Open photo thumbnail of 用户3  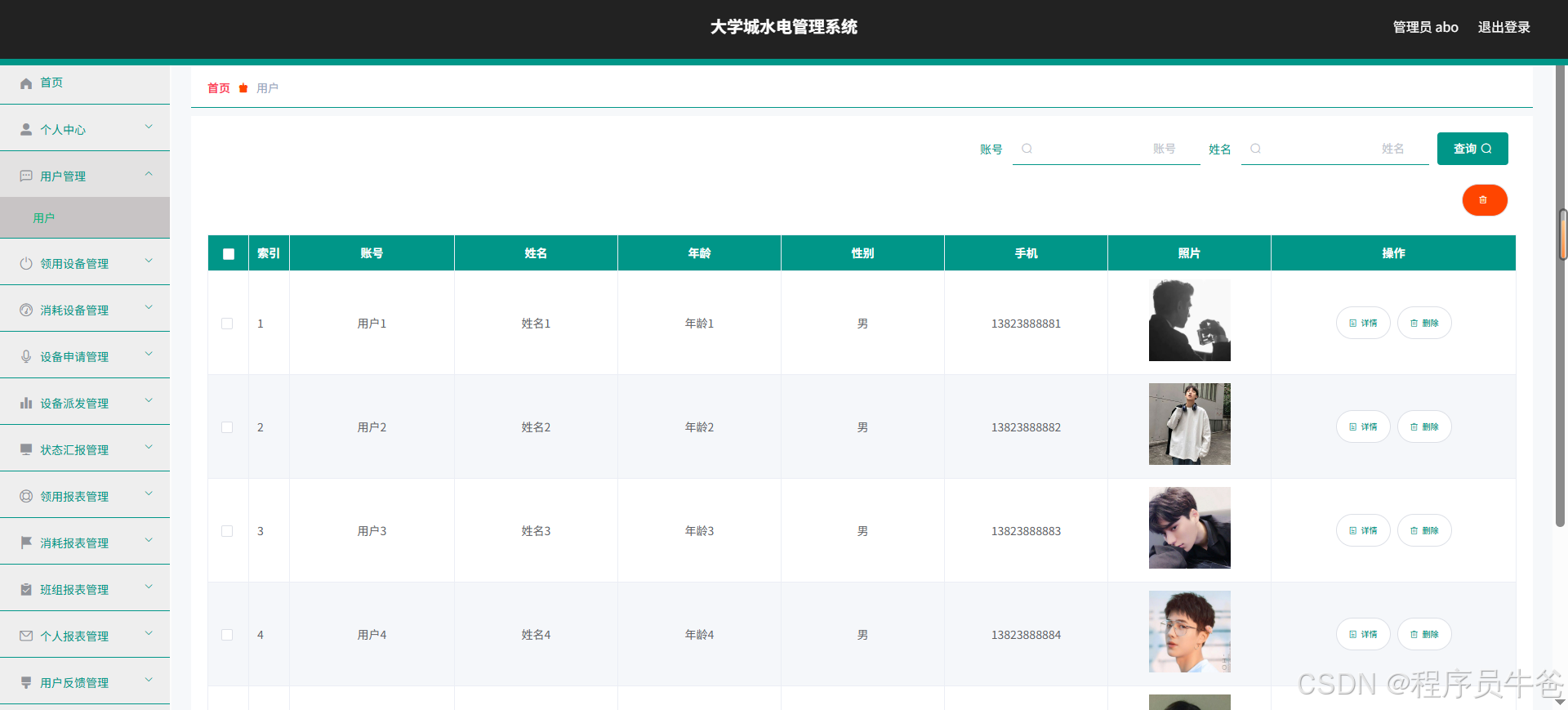tap(1190, 528)
